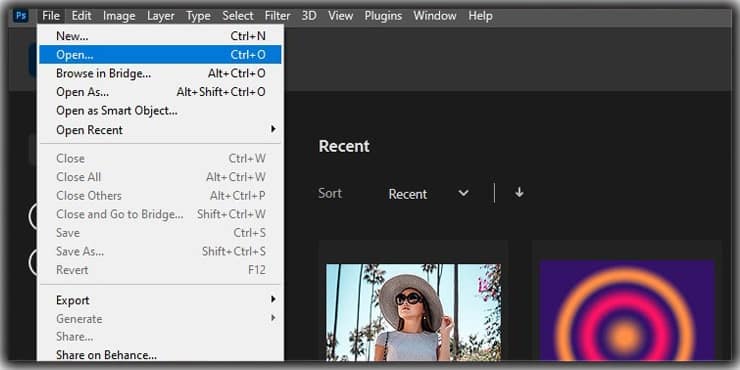This screenshot has width=740, height=370.
Task: Expand the Open Recent submenu
Action: point(160,130)
